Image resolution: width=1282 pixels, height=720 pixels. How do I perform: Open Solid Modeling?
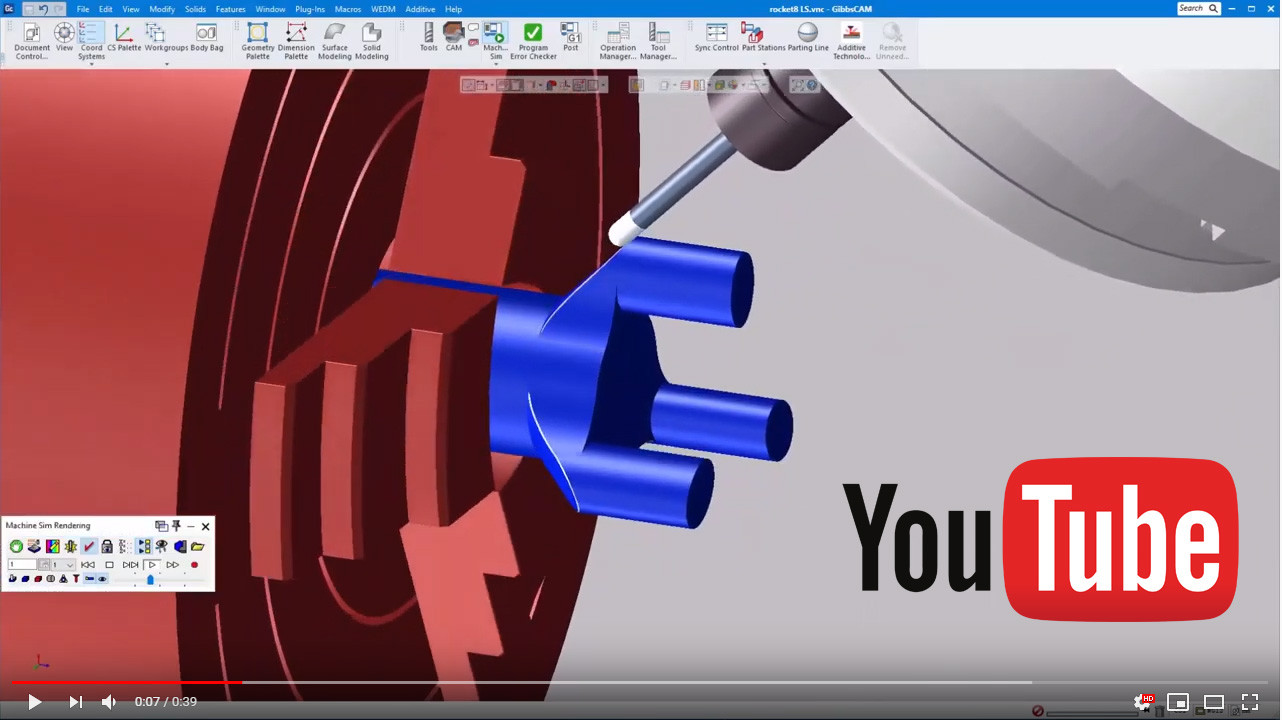(372, 41)
